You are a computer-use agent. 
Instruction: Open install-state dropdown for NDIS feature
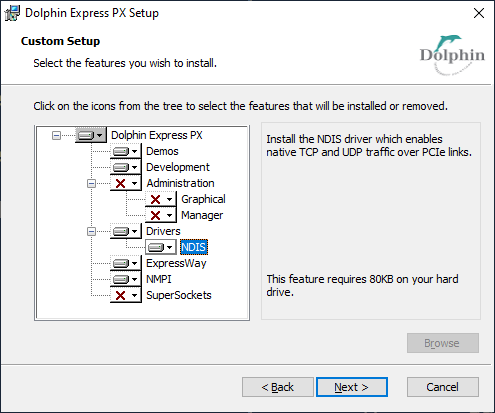pyautogui.click(x=161, y=247)
